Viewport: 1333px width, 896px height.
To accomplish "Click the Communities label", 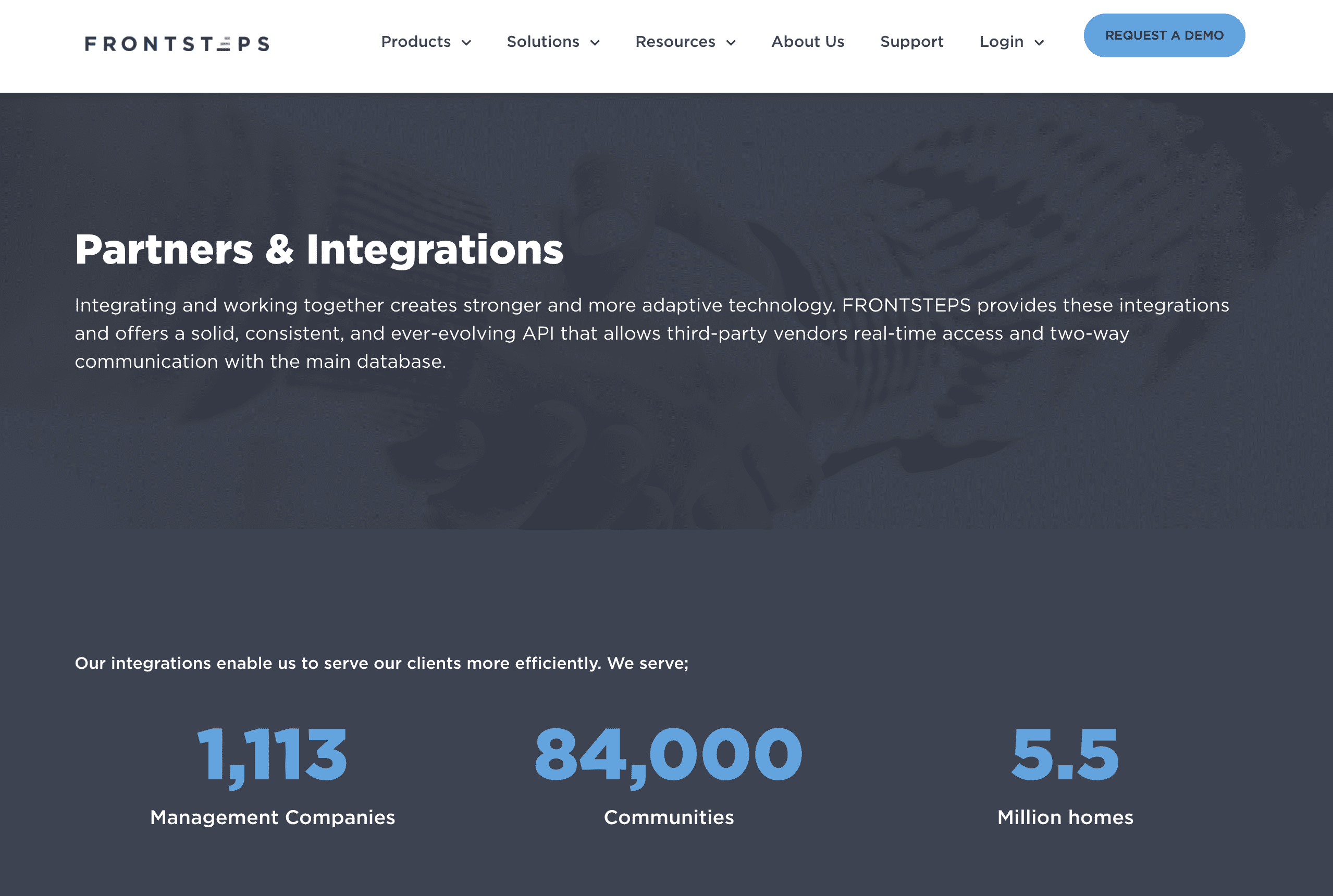I will (x=668, y=817).
